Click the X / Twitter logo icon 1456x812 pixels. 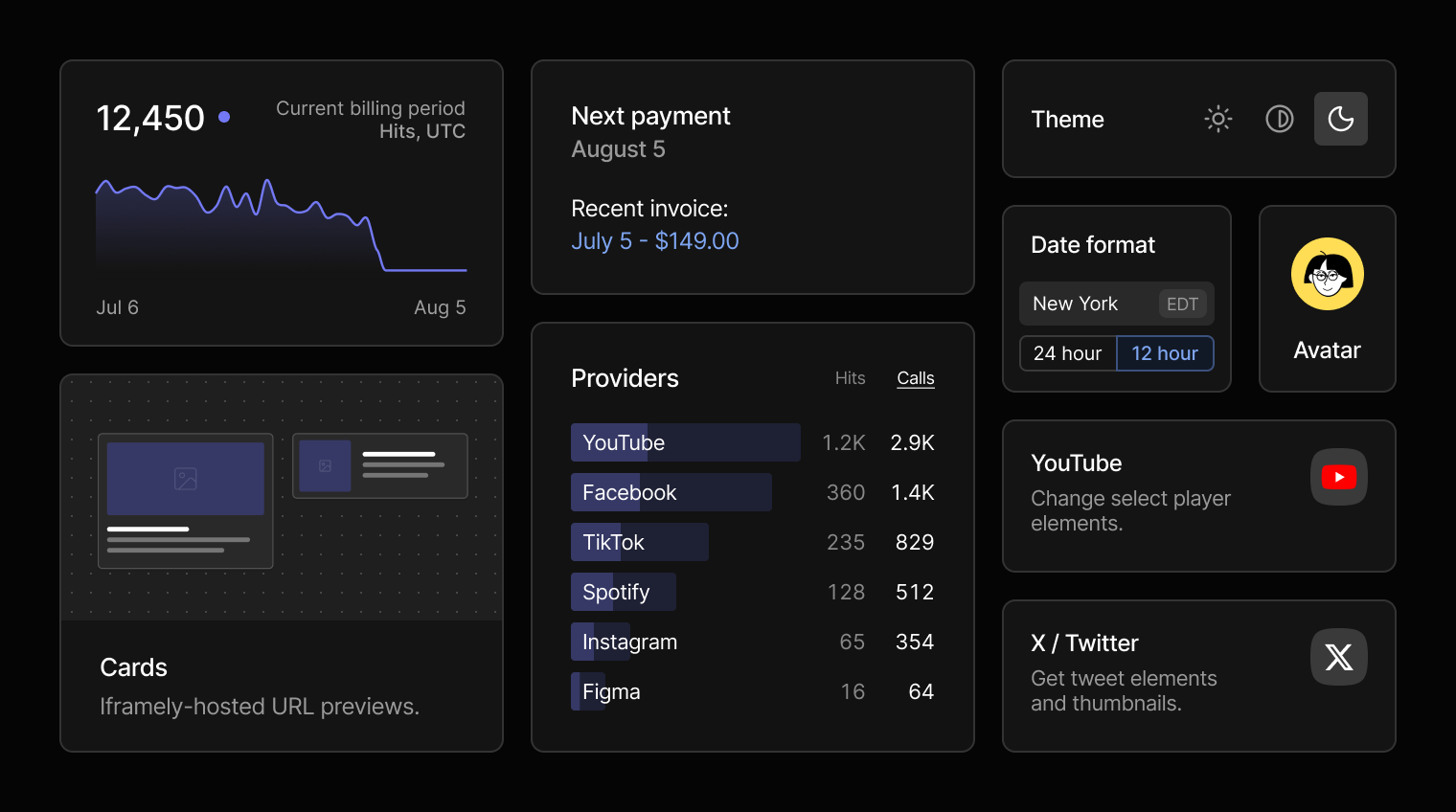coord(1338,657)
